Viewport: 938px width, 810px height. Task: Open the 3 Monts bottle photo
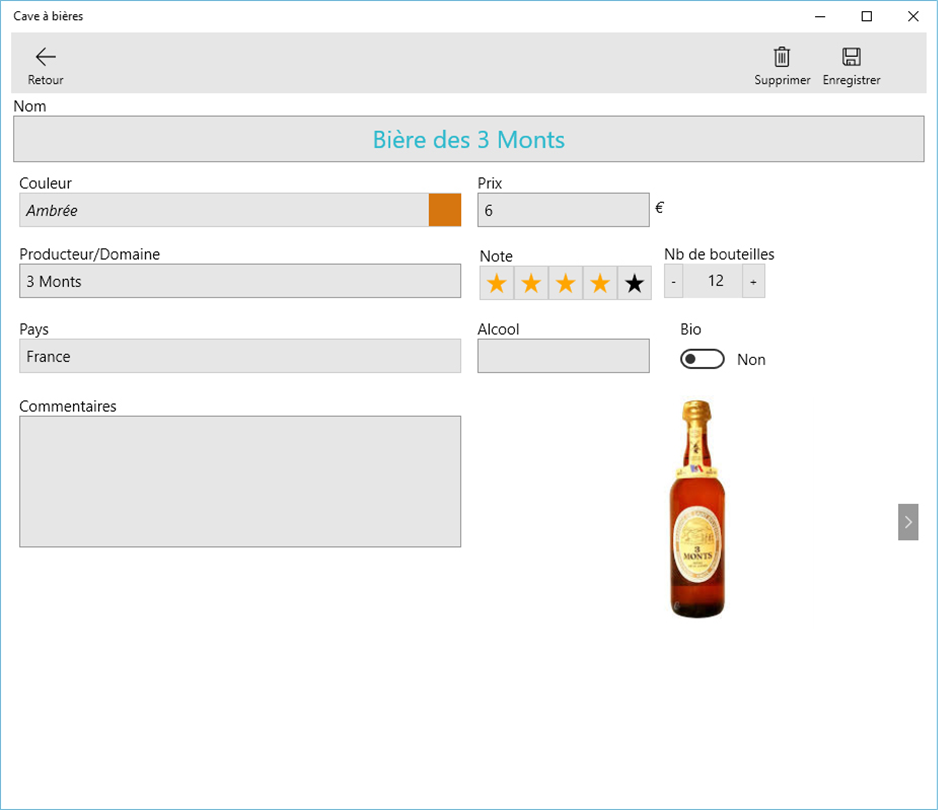697,509
